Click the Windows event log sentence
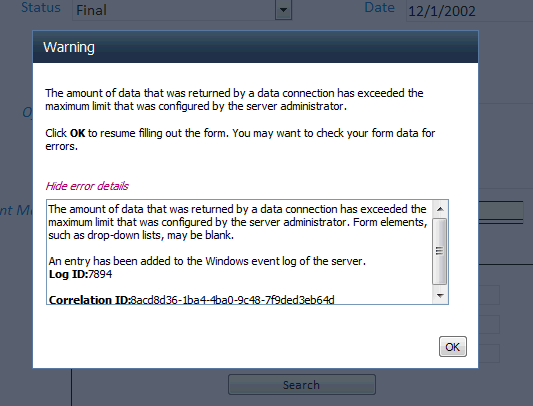Viewport: 533px width, 406px height. pyautogui.click(x=207, y=261)
